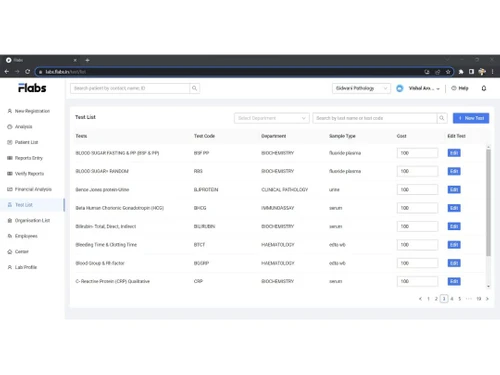
Task: Edit the C-Reactive Protein Qualitative test
Action: [454, 281]
